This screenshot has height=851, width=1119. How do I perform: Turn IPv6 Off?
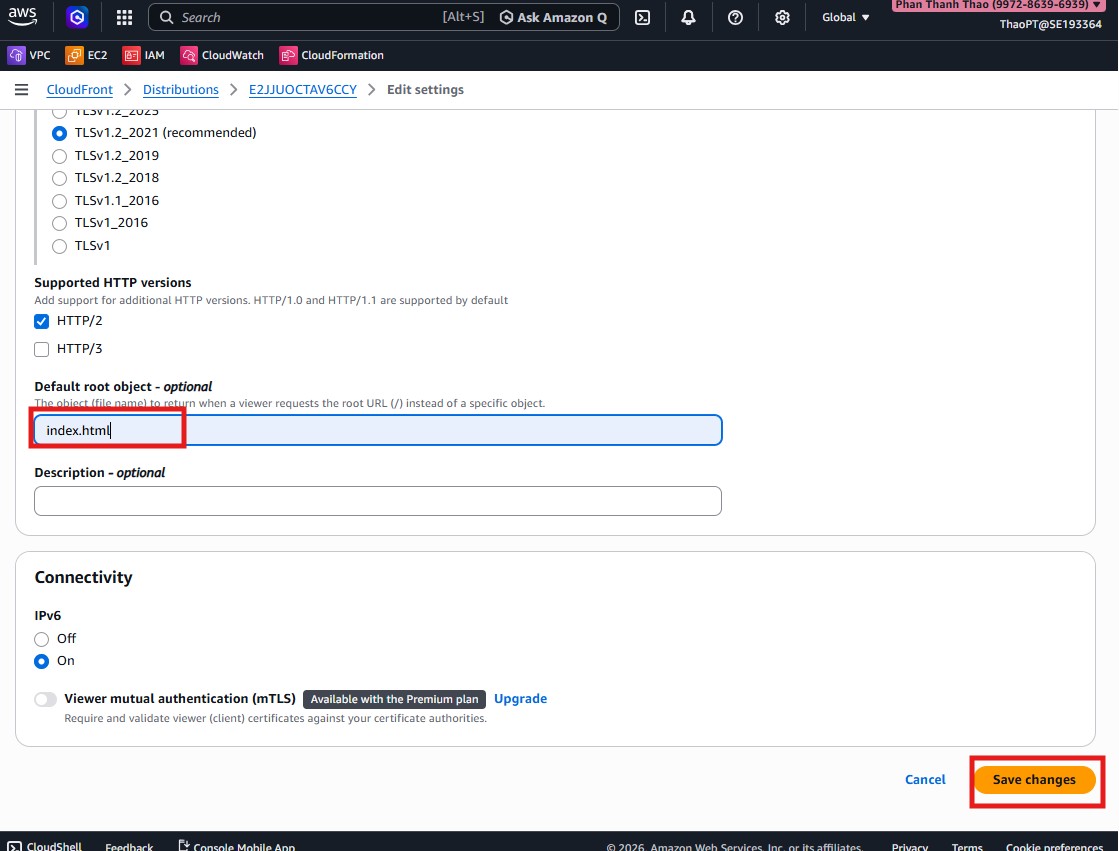click(42, 639)
